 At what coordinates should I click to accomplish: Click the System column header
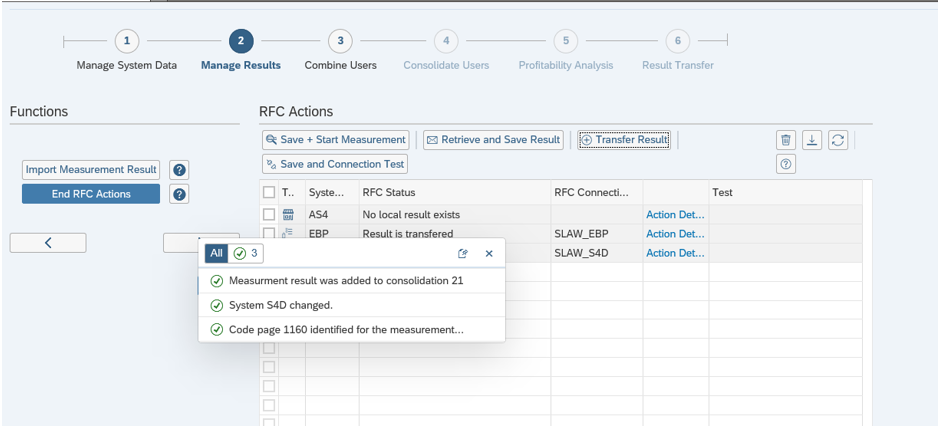tap(332, 193)
